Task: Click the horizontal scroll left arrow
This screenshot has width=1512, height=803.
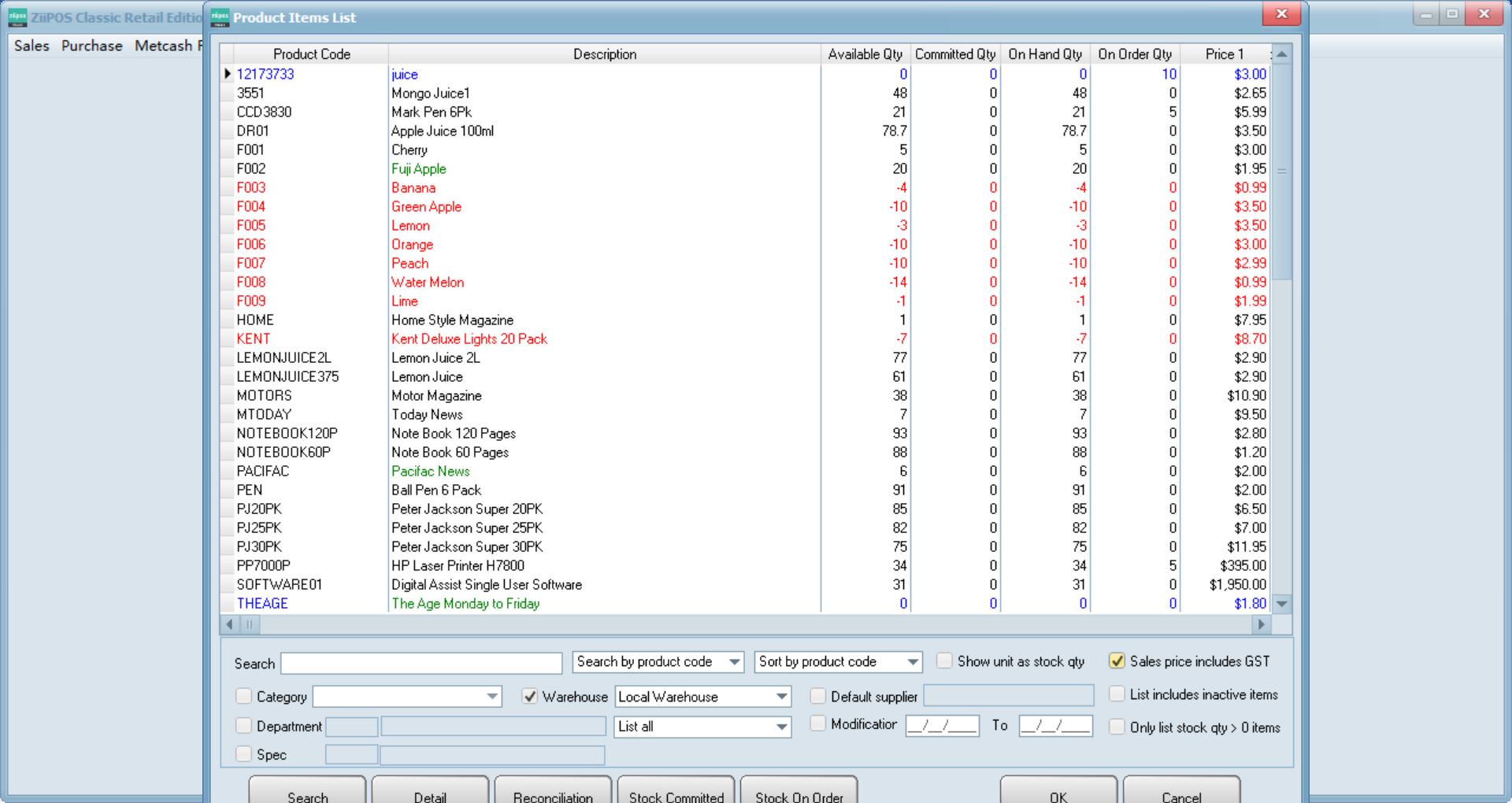Action: click(x=229, y=624)
